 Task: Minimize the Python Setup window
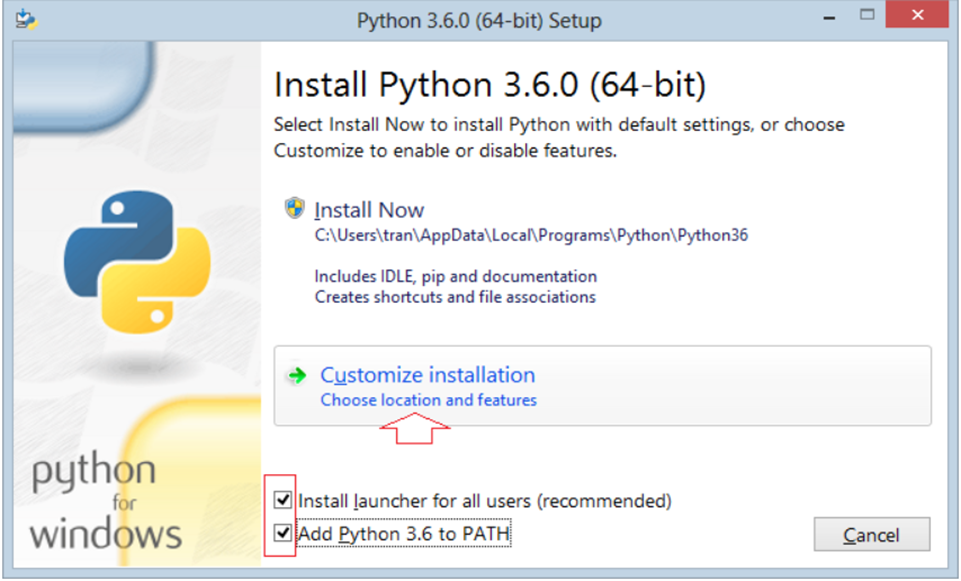[x=829, y=17]
